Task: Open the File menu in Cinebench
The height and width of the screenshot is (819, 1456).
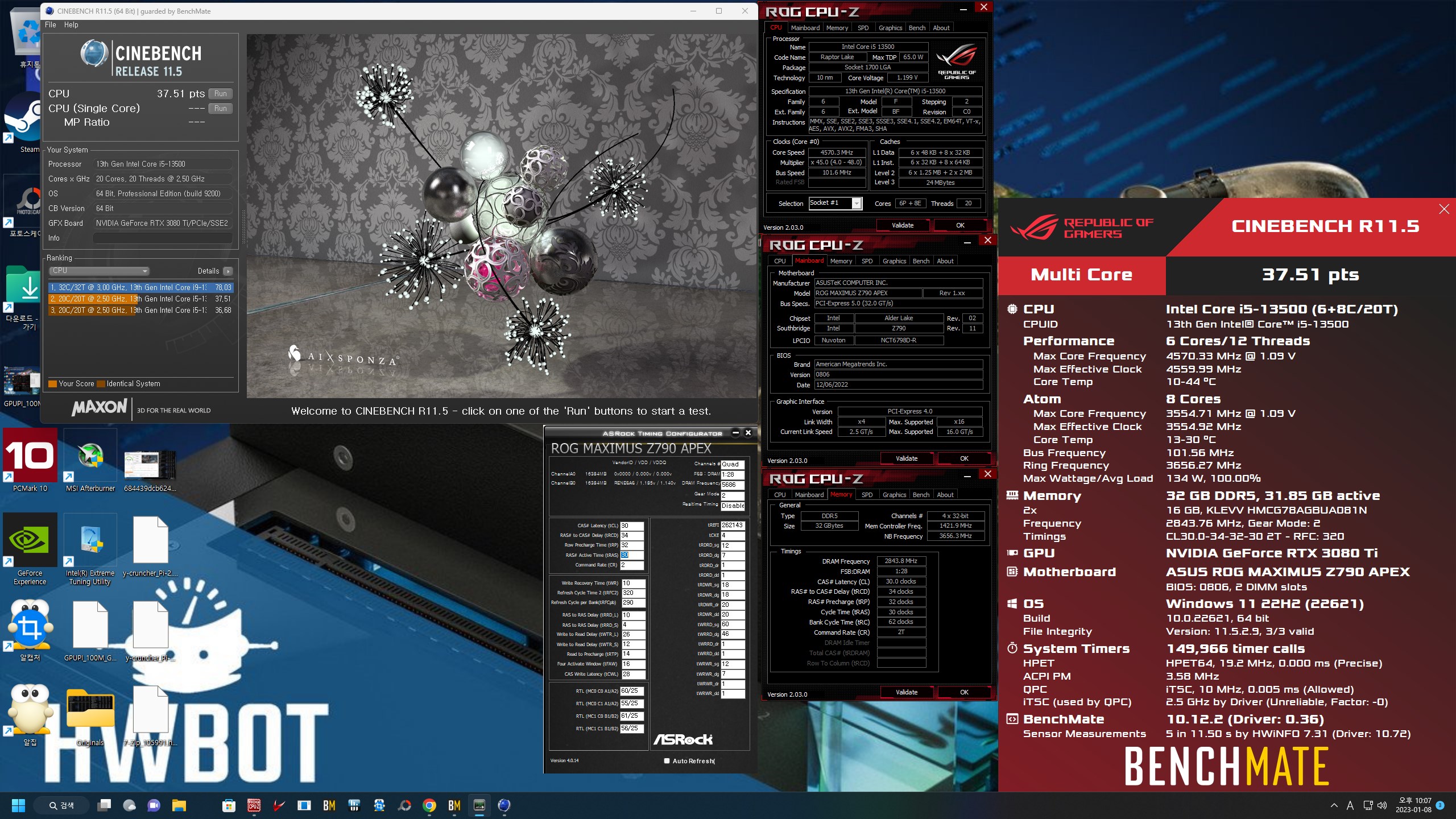Action: coord(51,25)
